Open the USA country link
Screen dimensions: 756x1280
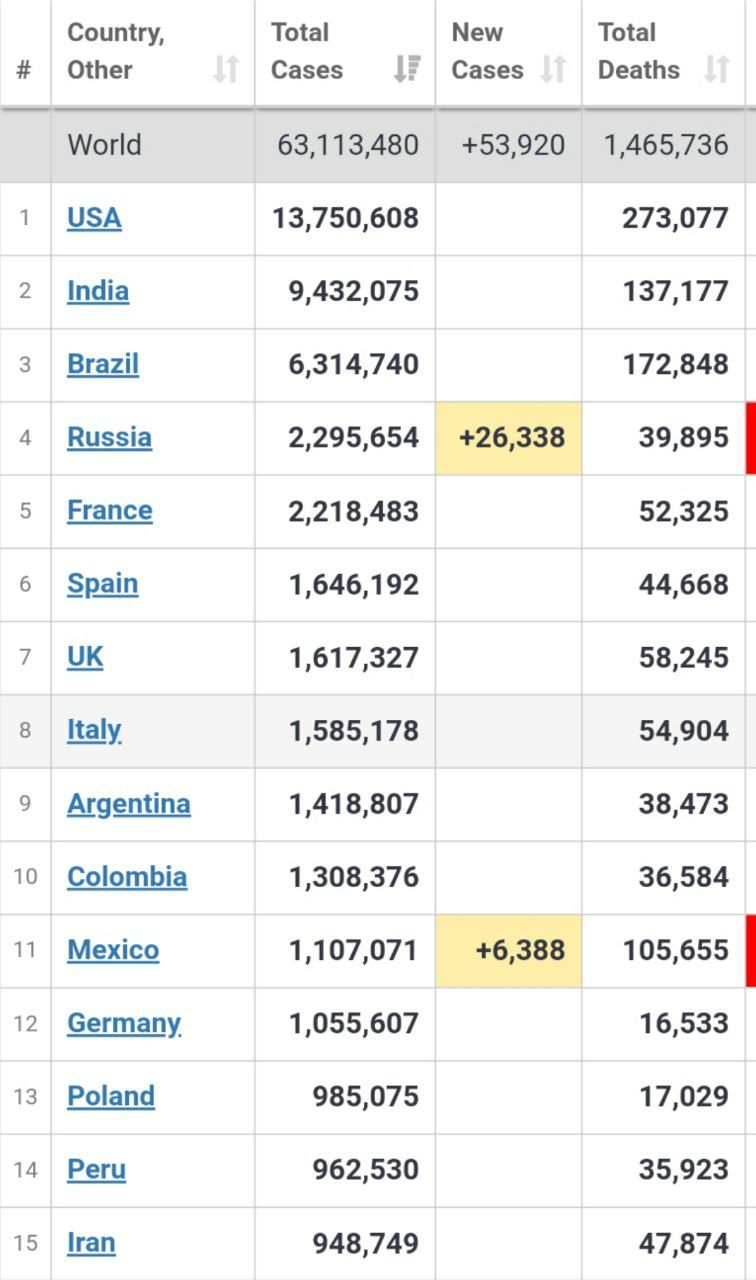coord(94,218)
